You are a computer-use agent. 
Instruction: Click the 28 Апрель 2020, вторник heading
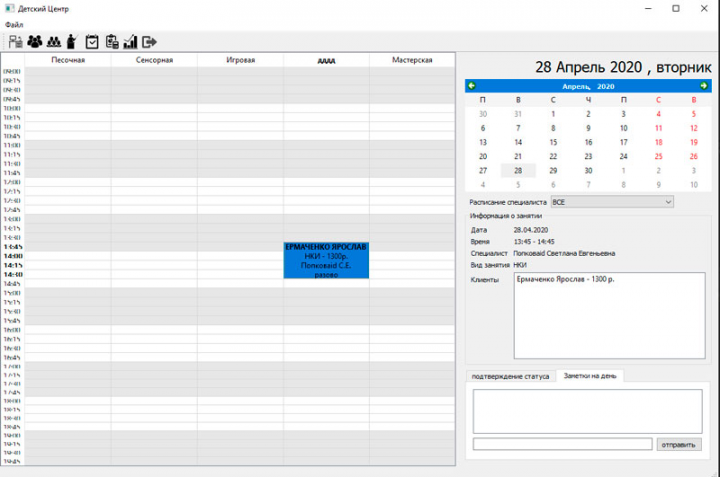click(623, 67)
